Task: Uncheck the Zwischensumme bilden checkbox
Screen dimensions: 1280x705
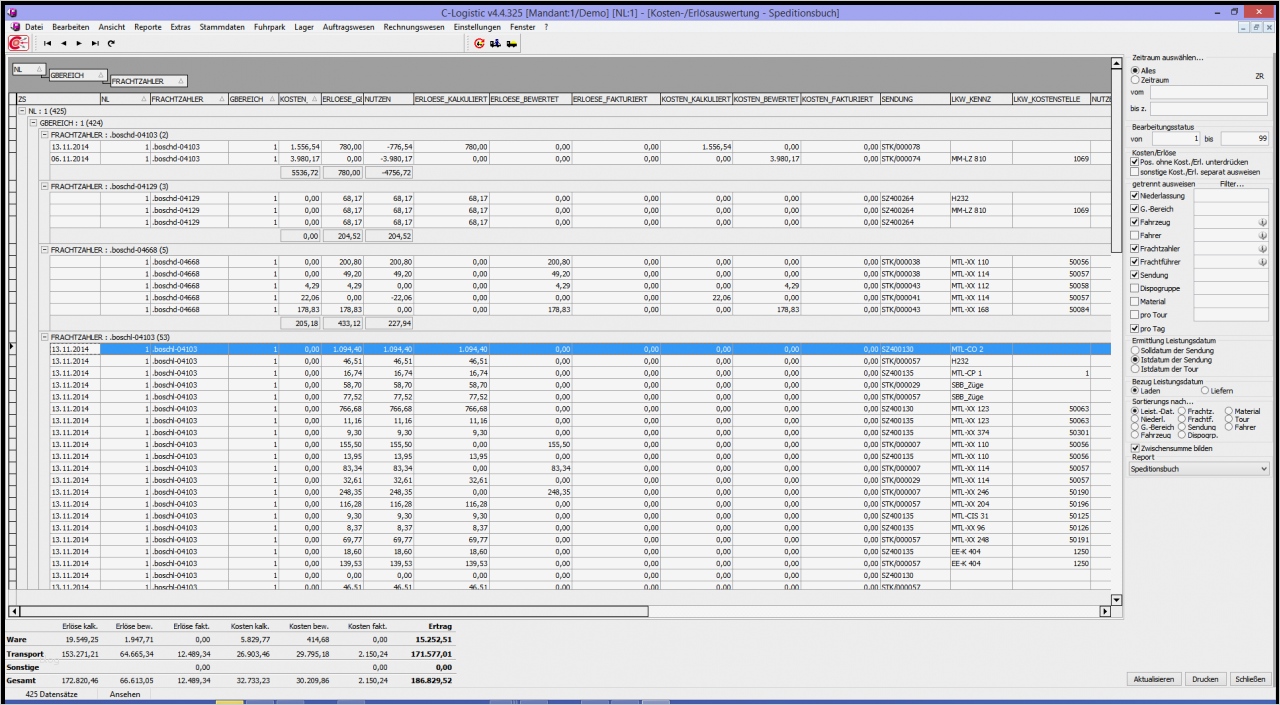Action: 1136,448
